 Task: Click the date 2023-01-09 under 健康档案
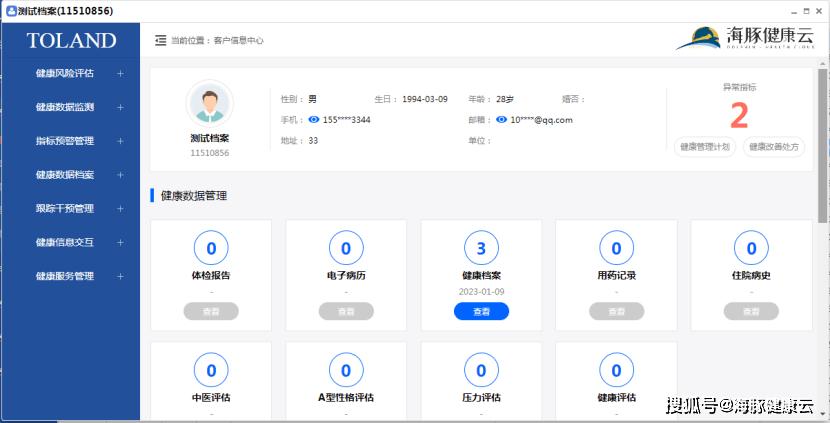pos(481,292)
